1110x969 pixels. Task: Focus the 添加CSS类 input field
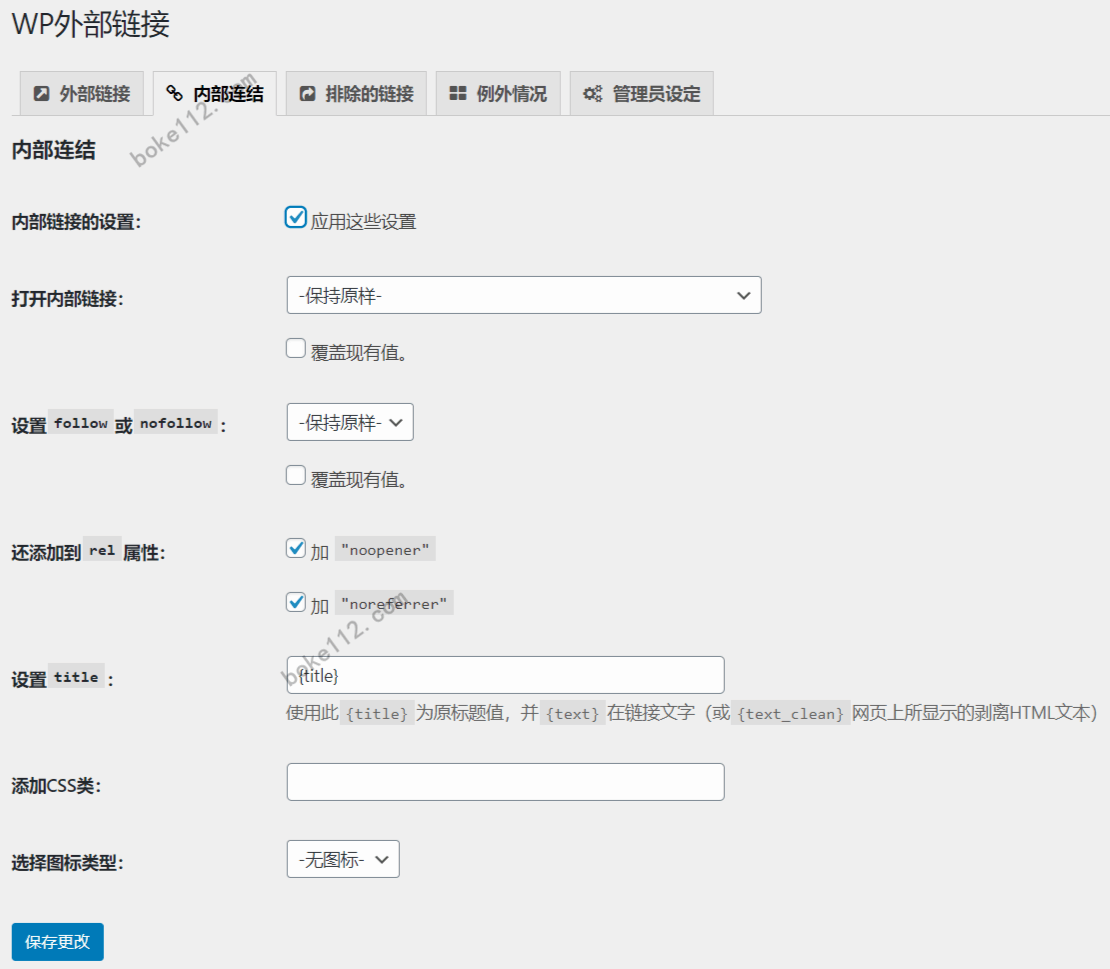click(x=505, y=781)
